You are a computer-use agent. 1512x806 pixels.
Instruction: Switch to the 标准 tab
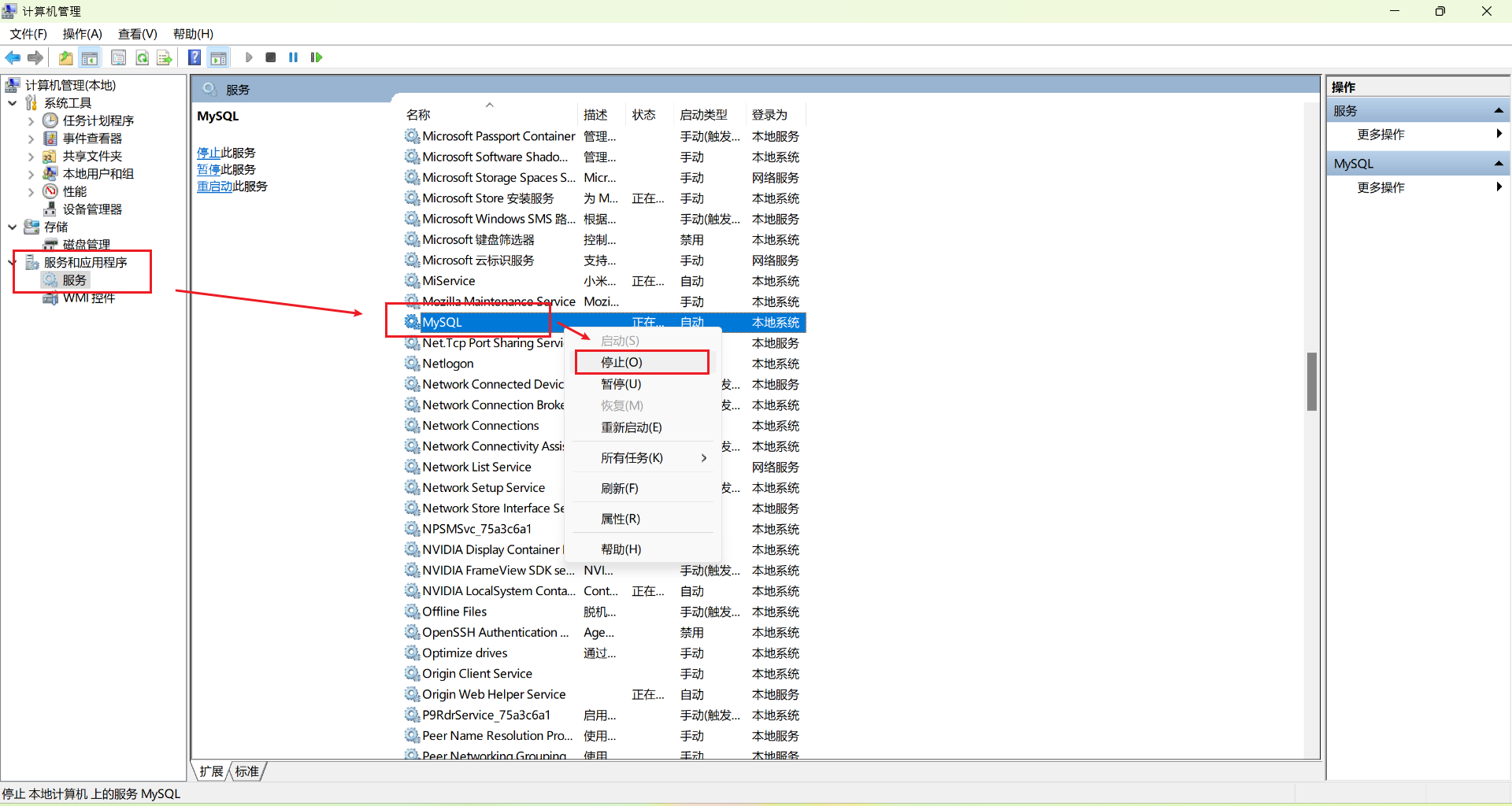246,771
